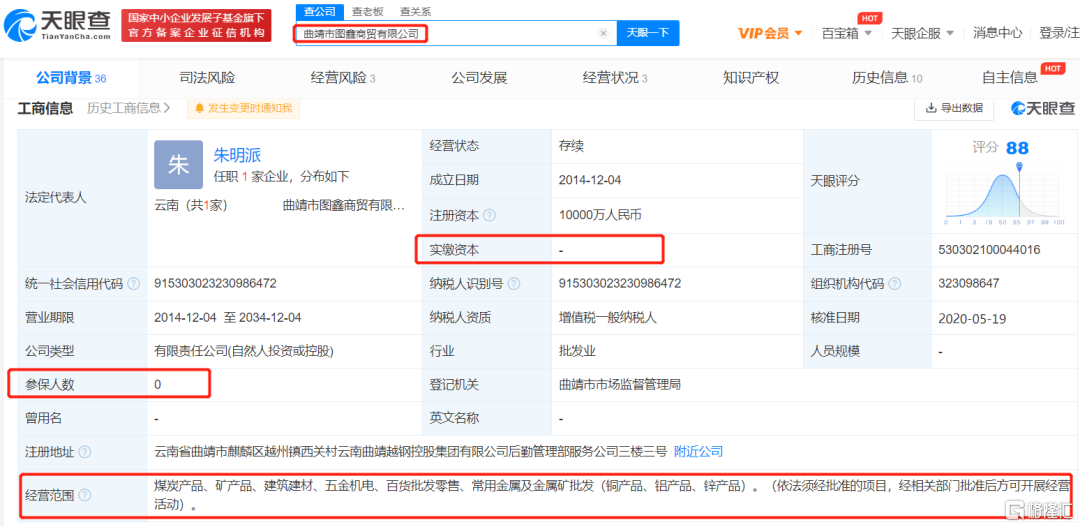Click the help icon next to 注册资本

pos(489,215)
